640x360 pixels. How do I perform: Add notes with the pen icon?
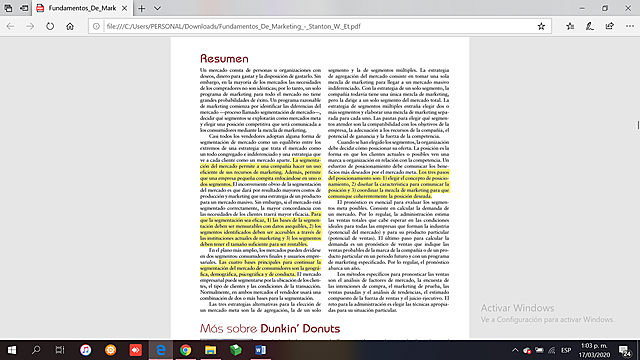(590, 27)
